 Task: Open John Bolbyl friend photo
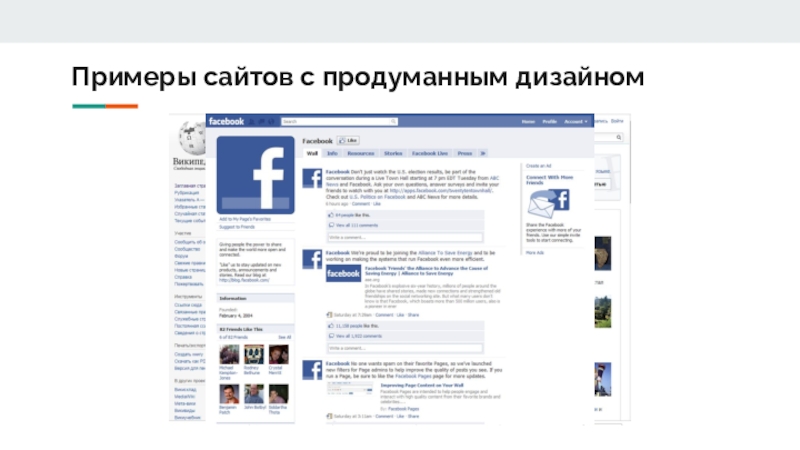[254, 394]
